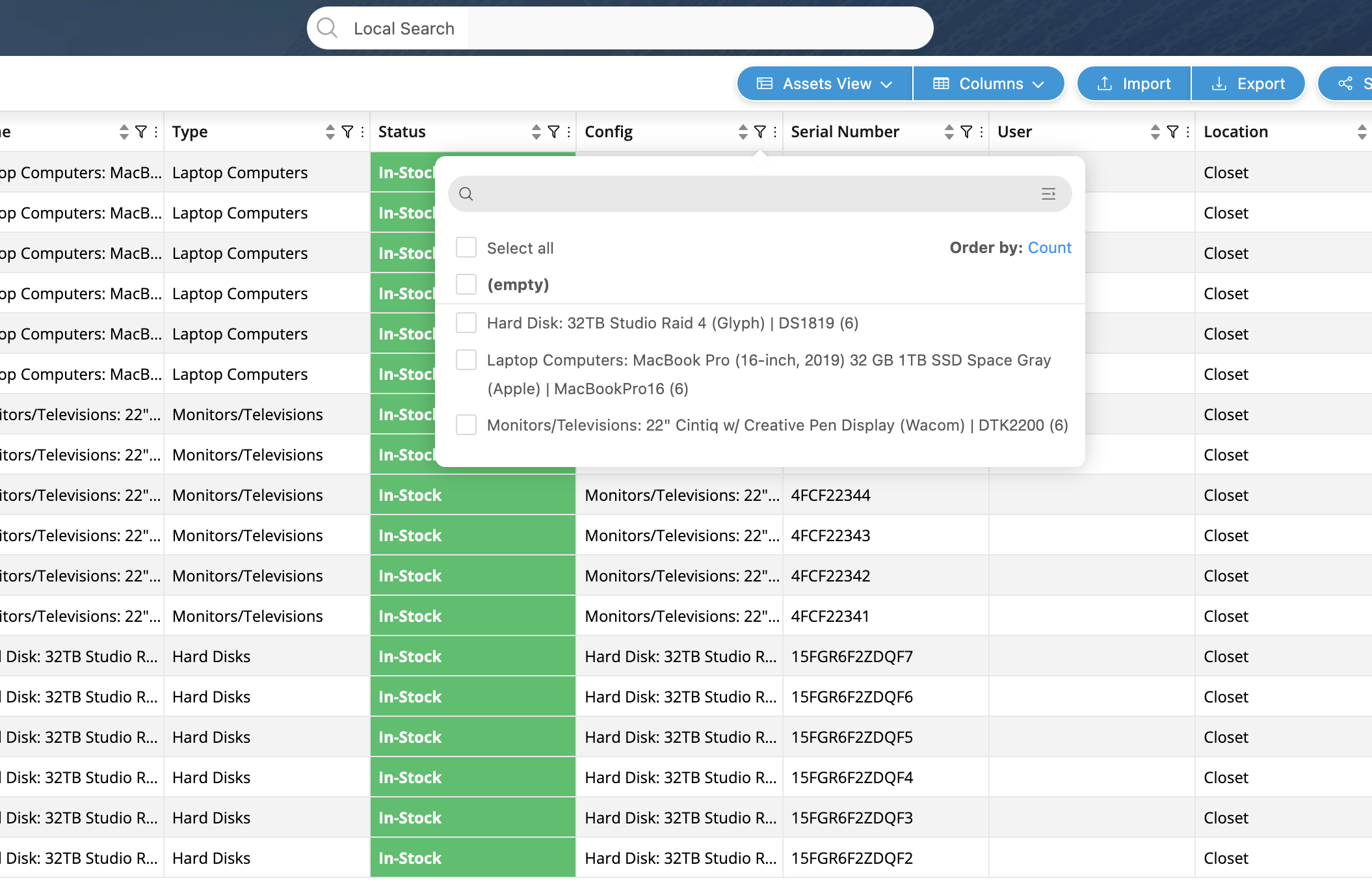Click the share icon at the top right
Screen dimensions: 1372x882
click(x=1345, y=83)
